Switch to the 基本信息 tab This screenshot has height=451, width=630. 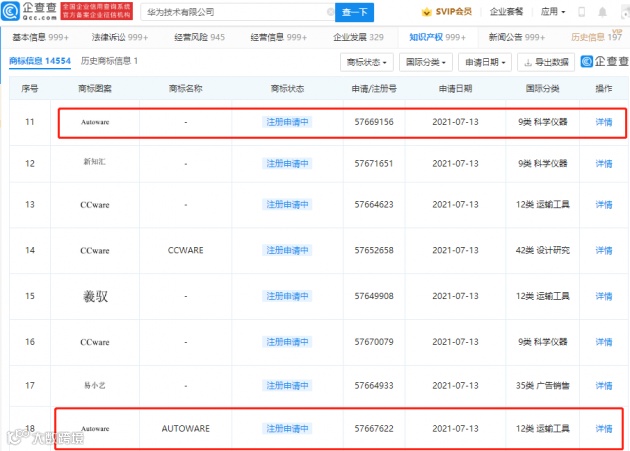[x=41, y=37]
